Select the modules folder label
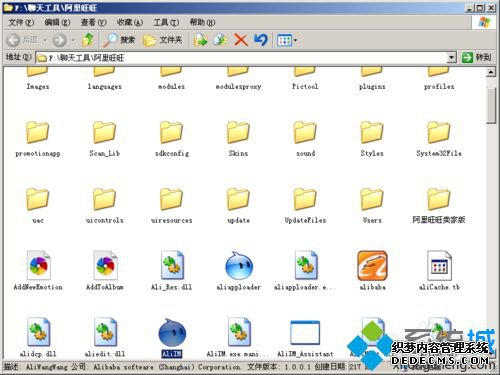Image resolution: width=500 pixels, height=375 pixels. point(171,86)
